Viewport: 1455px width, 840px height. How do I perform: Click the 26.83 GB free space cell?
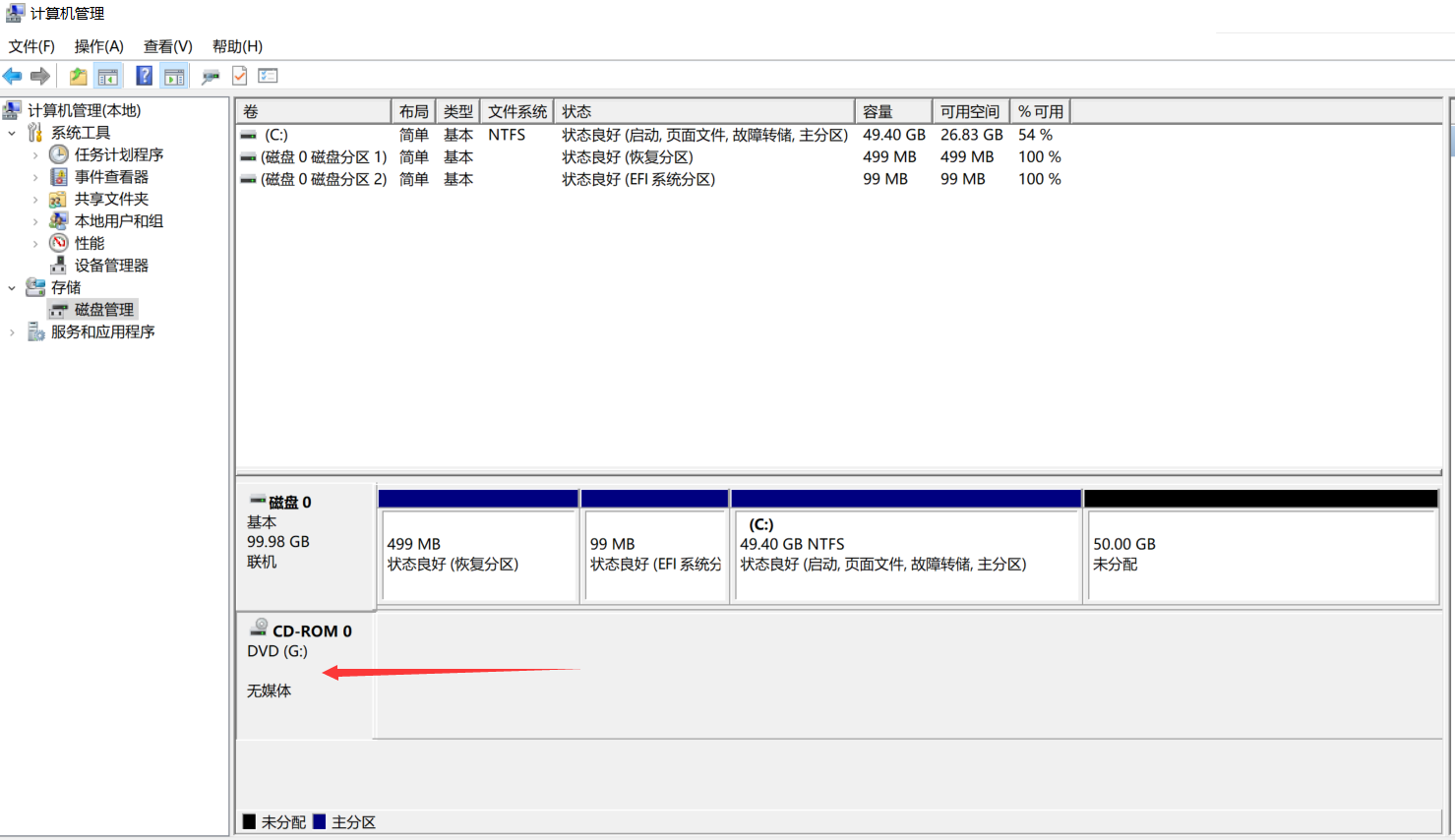tap(971, 135)
